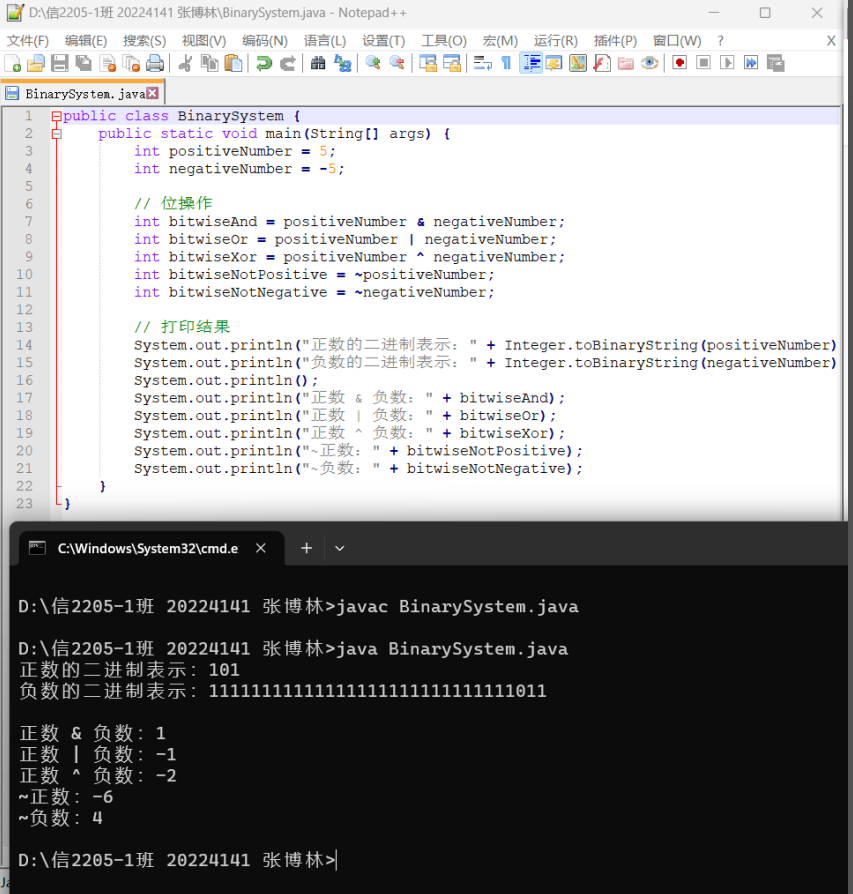Open the 语言(L) menu
This screenshot has width=853, height=894.
[325, 41]
